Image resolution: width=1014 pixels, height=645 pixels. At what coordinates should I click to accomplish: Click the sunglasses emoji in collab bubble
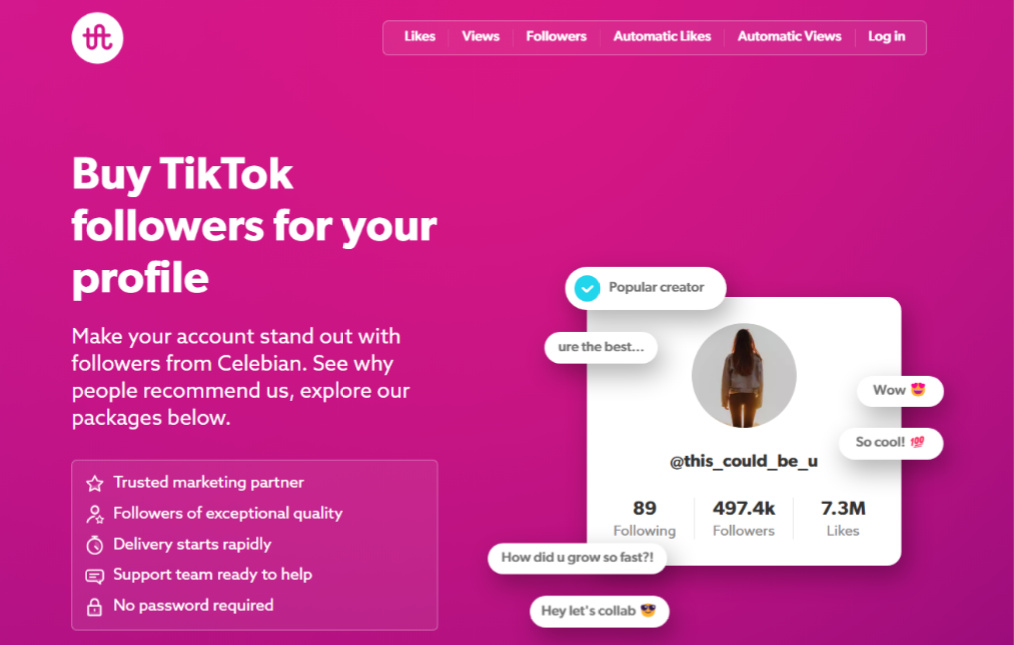pos(647,610)
